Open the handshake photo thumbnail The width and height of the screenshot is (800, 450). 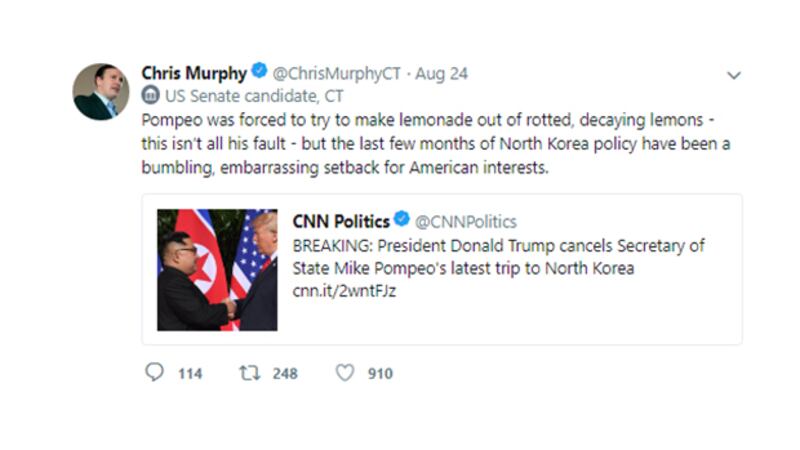(218, 269)
